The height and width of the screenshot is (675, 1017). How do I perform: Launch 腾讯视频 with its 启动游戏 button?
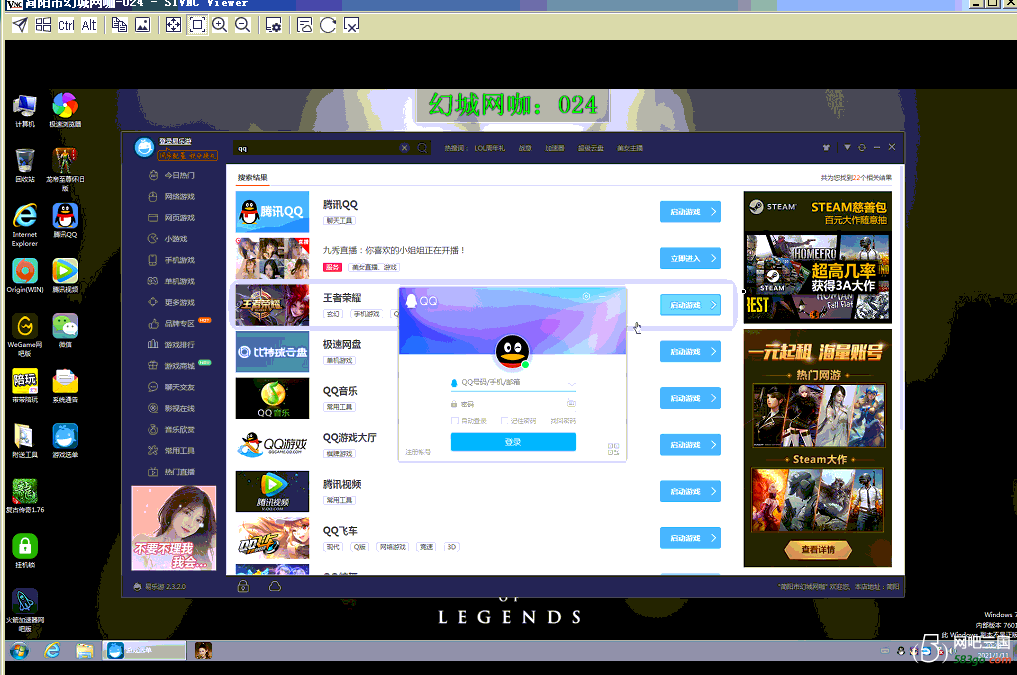click(x=690, y=491)
